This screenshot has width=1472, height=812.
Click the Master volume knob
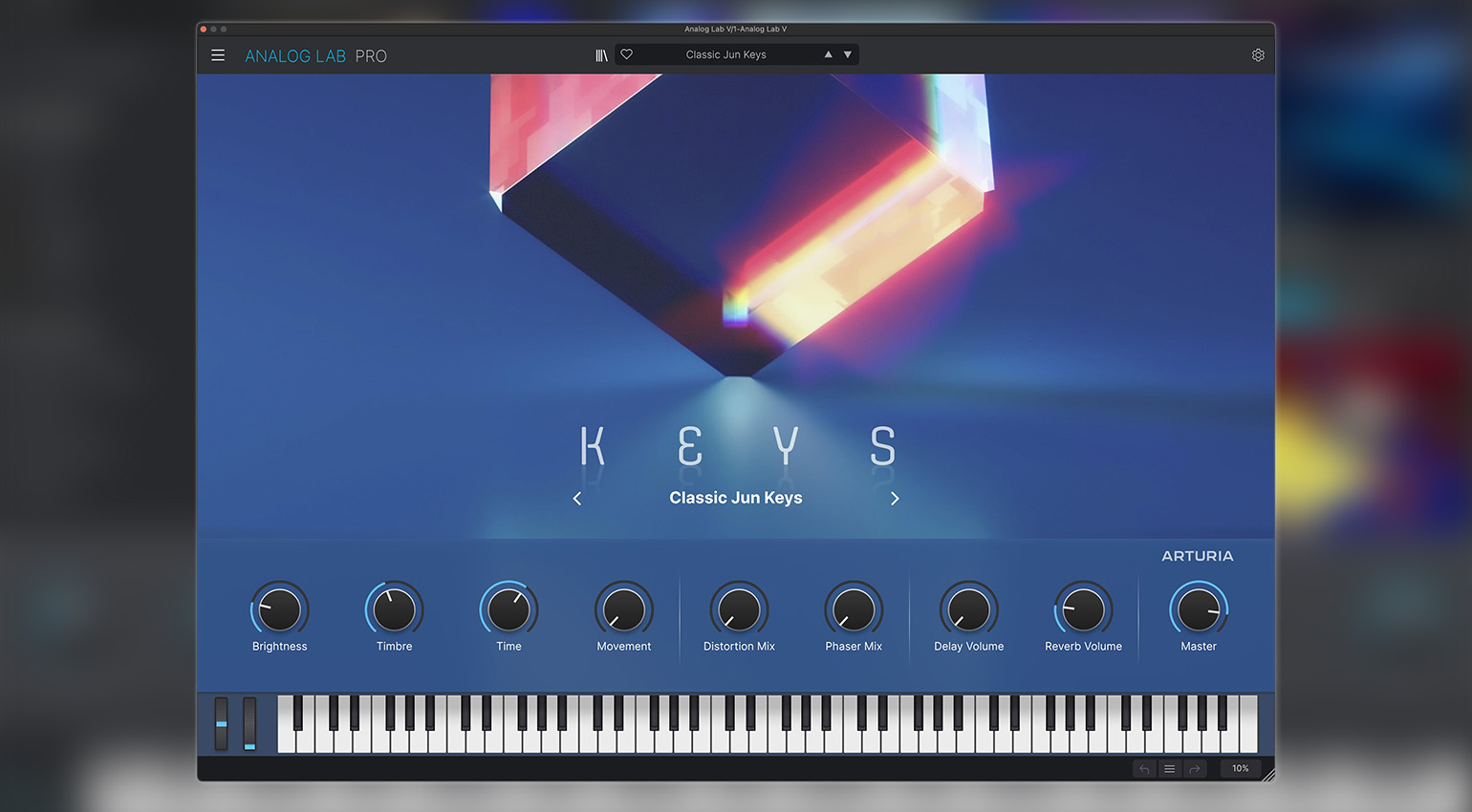point(1199,609)
